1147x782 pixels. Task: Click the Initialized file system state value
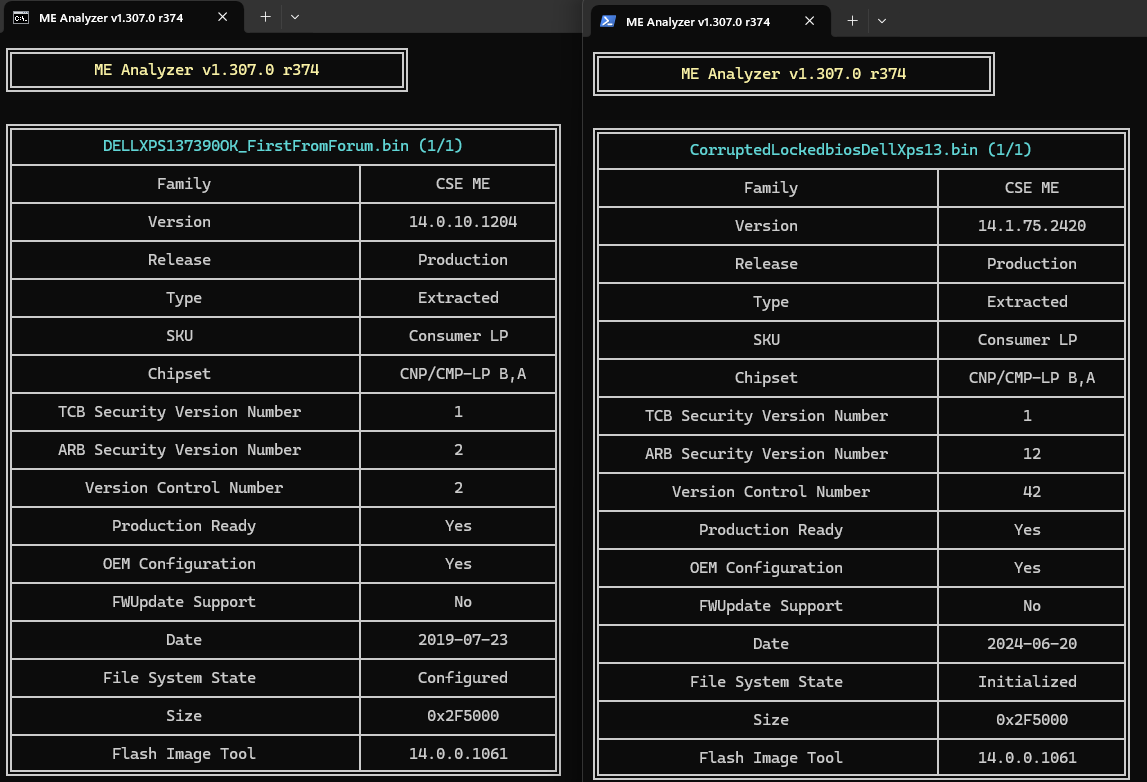pos(1027,682)
